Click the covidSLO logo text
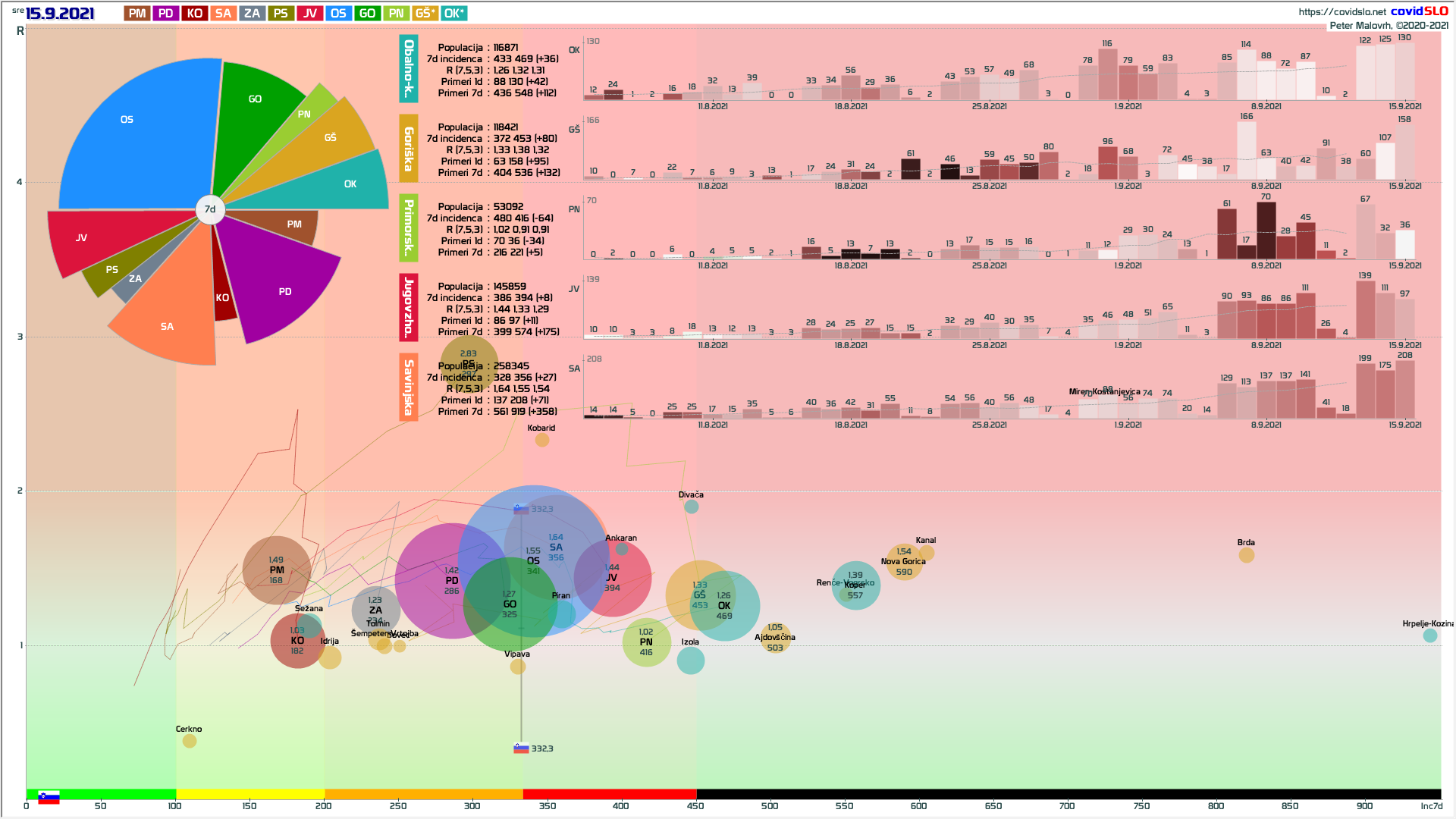 coord(1419,11)
